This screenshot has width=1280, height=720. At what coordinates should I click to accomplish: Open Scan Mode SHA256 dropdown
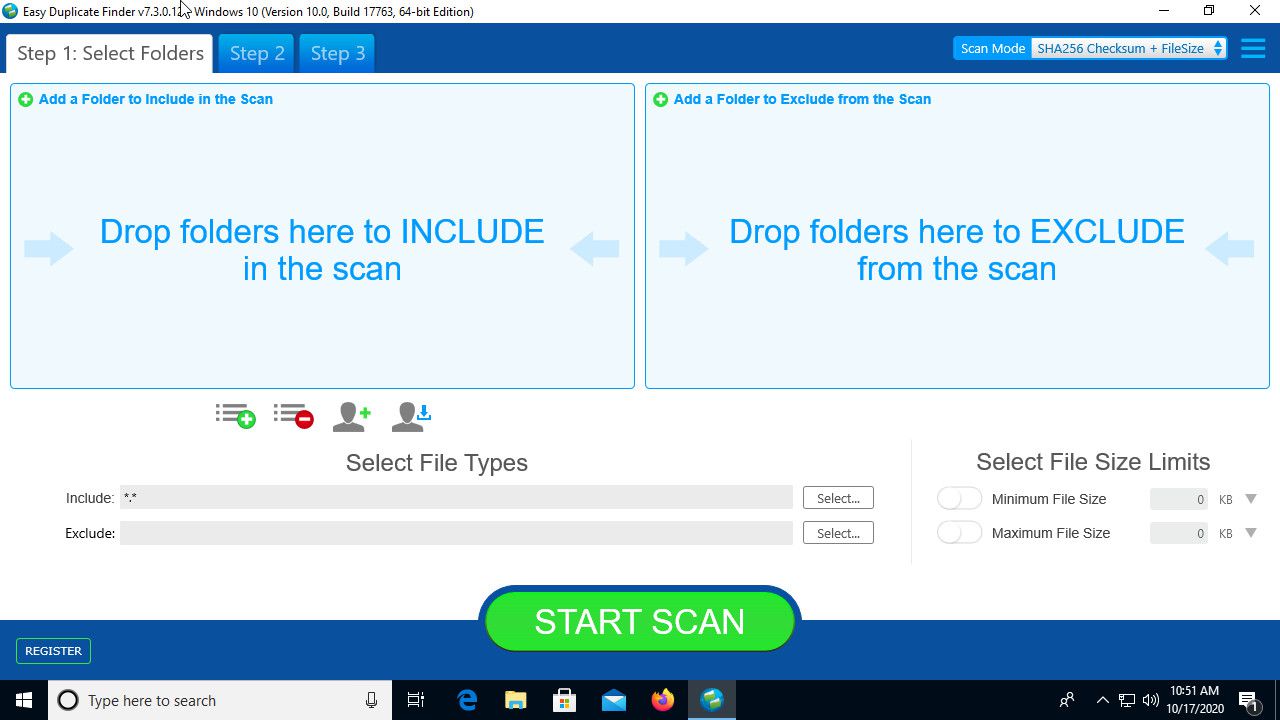pyautogui.click(x=1129, y=48)
